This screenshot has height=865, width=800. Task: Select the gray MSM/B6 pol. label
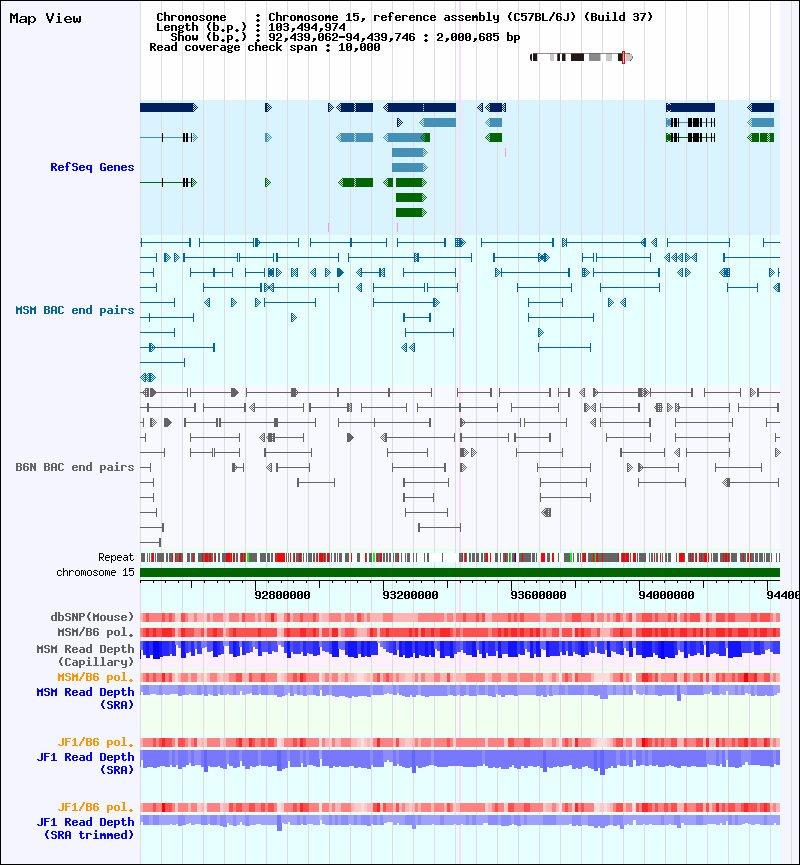(96, 632)
